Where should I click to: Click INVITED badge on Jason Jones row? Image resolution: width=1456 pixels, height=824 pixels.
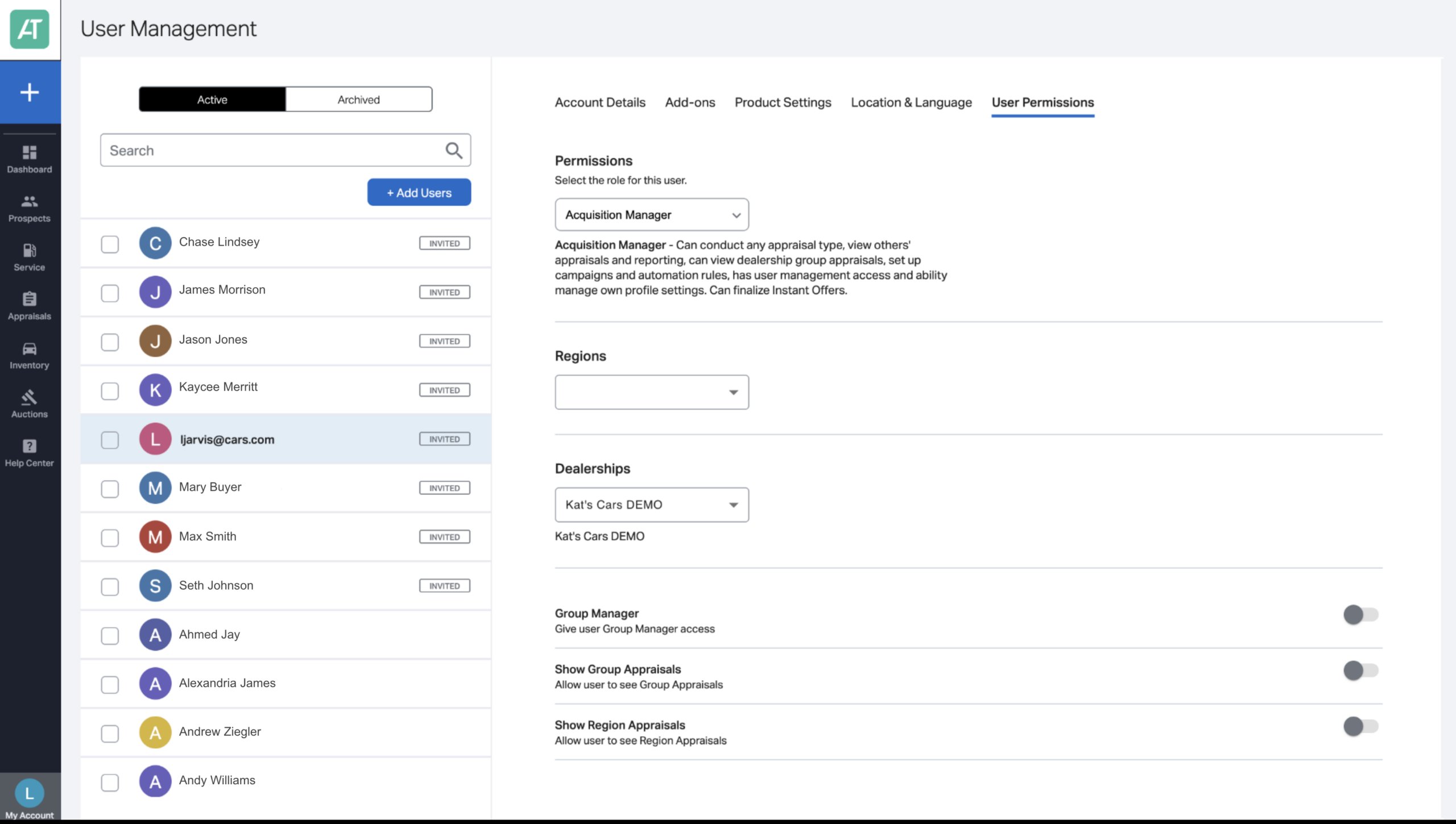(445, 341)
